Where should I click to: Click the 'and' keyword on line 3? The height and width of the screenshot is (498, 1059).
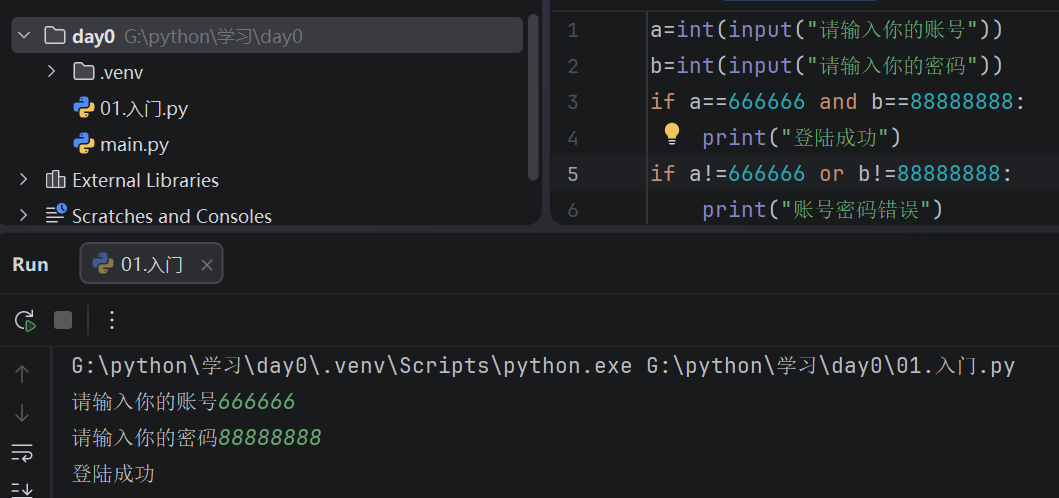[x=838, y=102]
